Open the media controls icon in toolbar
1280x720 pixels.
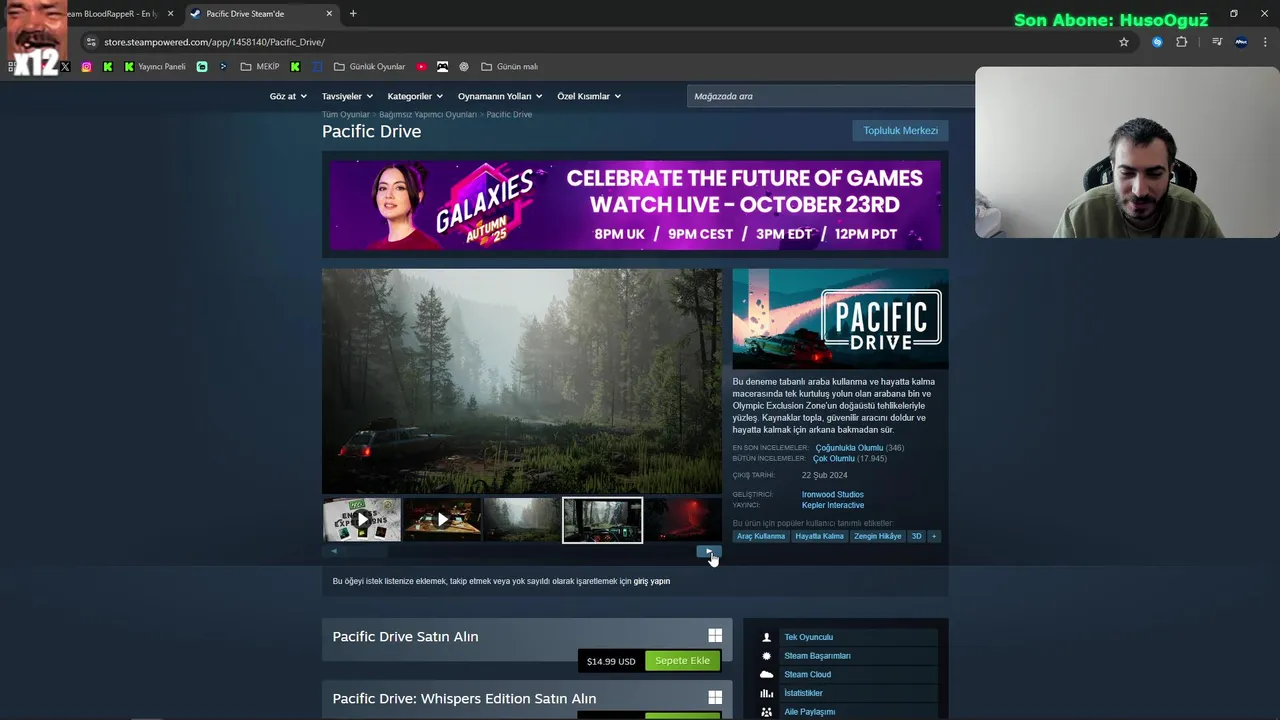pos(1217,42)
